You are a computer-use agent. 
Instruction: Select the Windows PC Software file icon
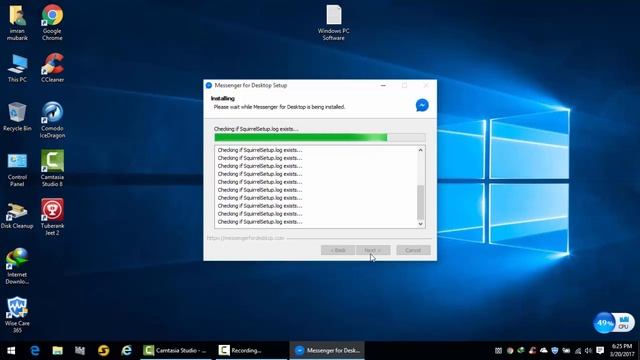(333, 23)
